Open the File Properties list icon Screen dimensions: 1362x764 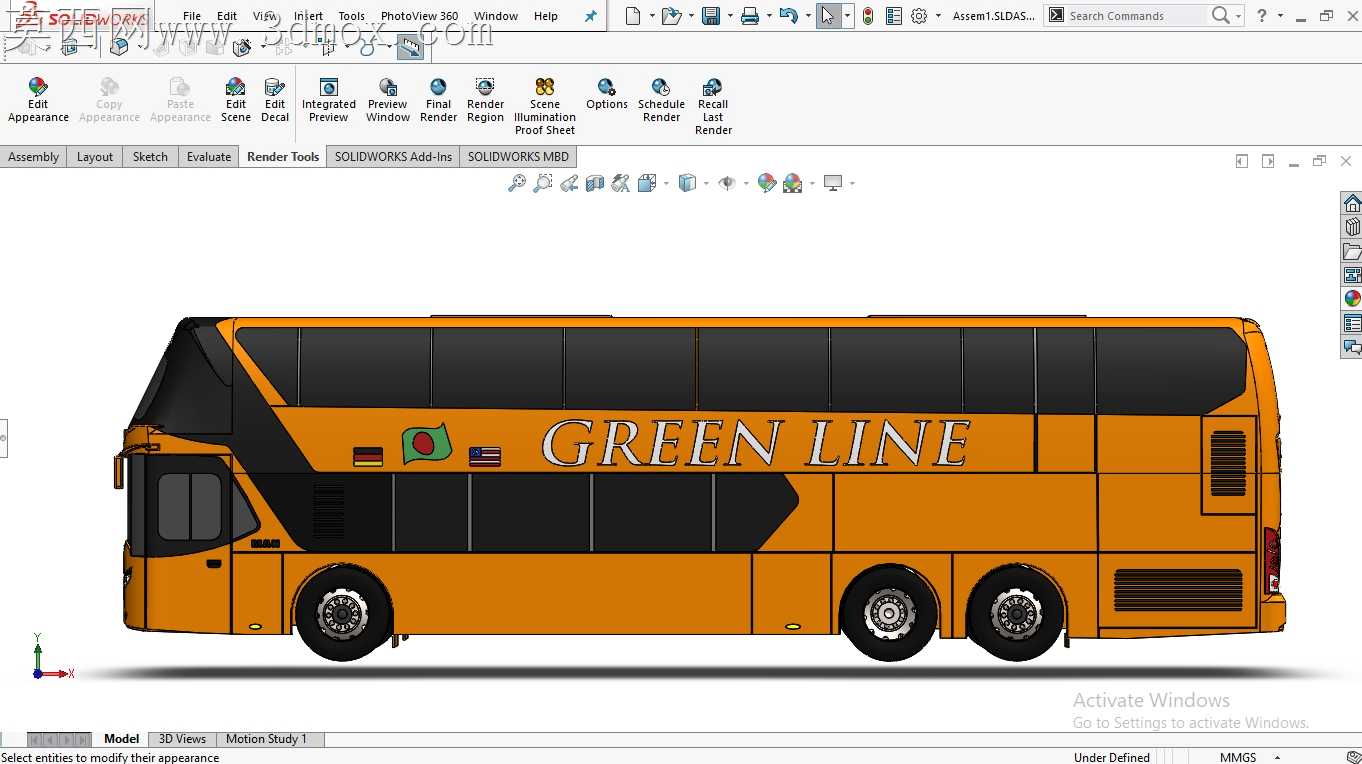point(894,16)
